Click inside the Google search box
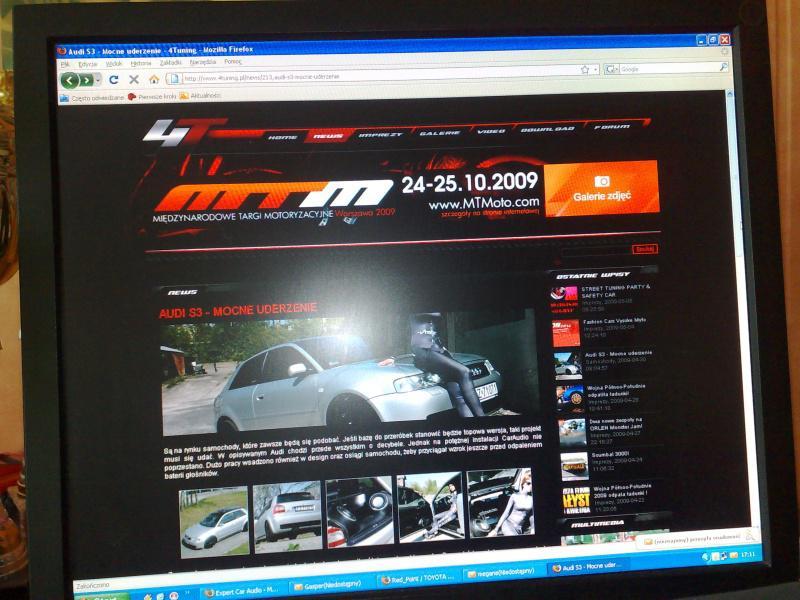This screenshot has height=600, width=800. pos(668,68)
